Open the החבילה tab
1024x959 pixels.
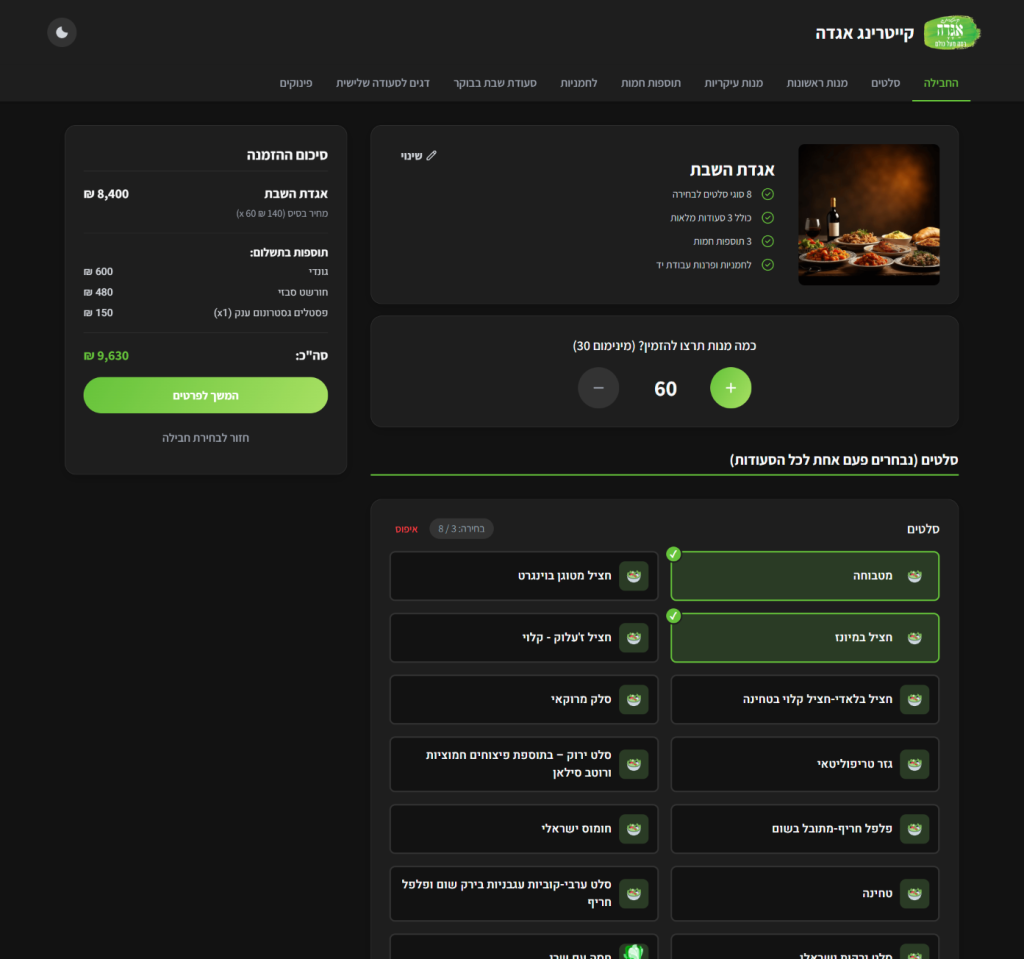click(941, 83)
